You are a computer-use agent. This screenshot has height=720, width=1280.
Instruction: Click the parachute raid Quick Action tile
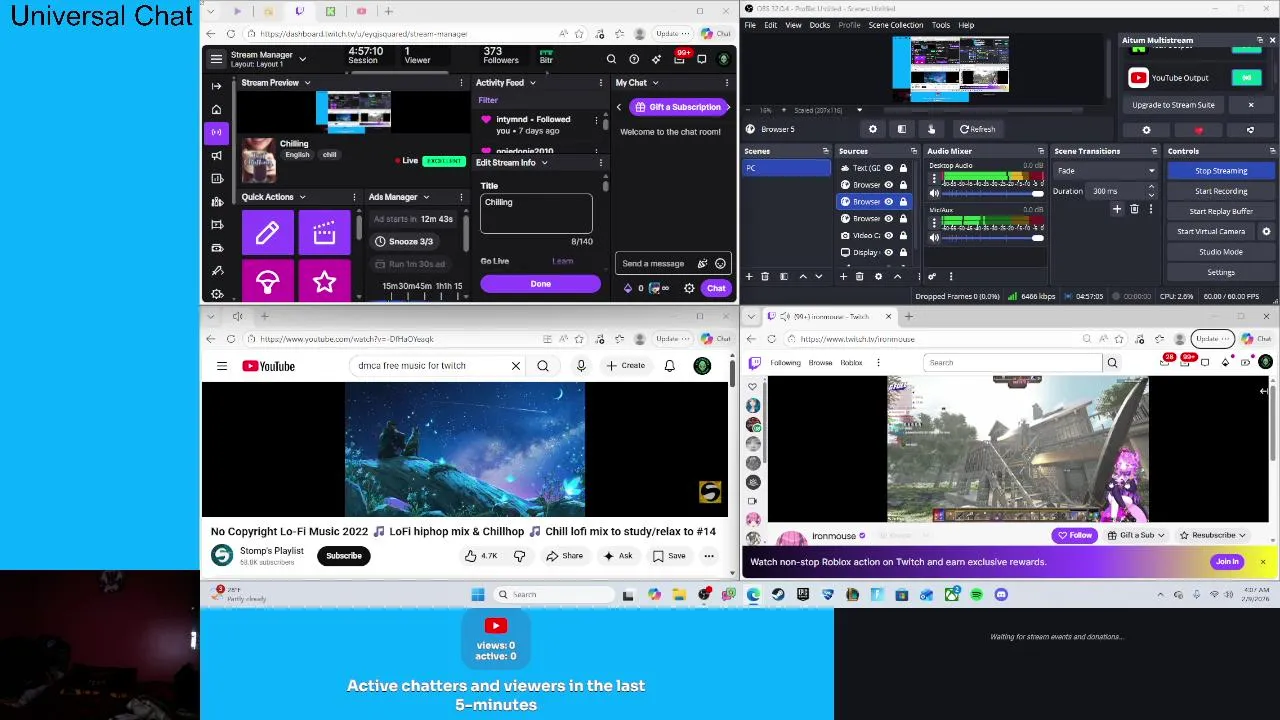click(x=267, y=281)
